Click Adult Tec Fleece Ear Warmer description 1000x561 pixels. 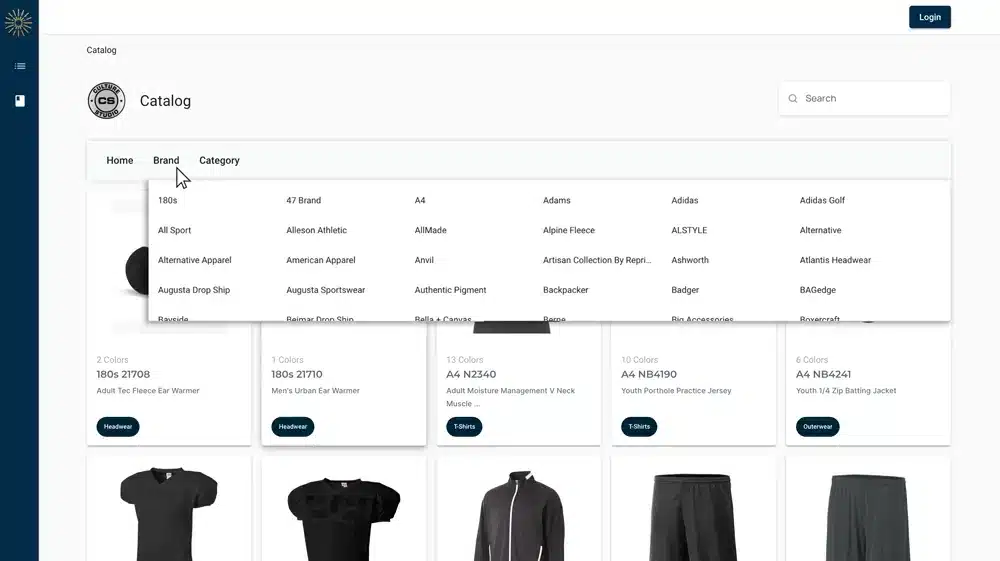148,391
